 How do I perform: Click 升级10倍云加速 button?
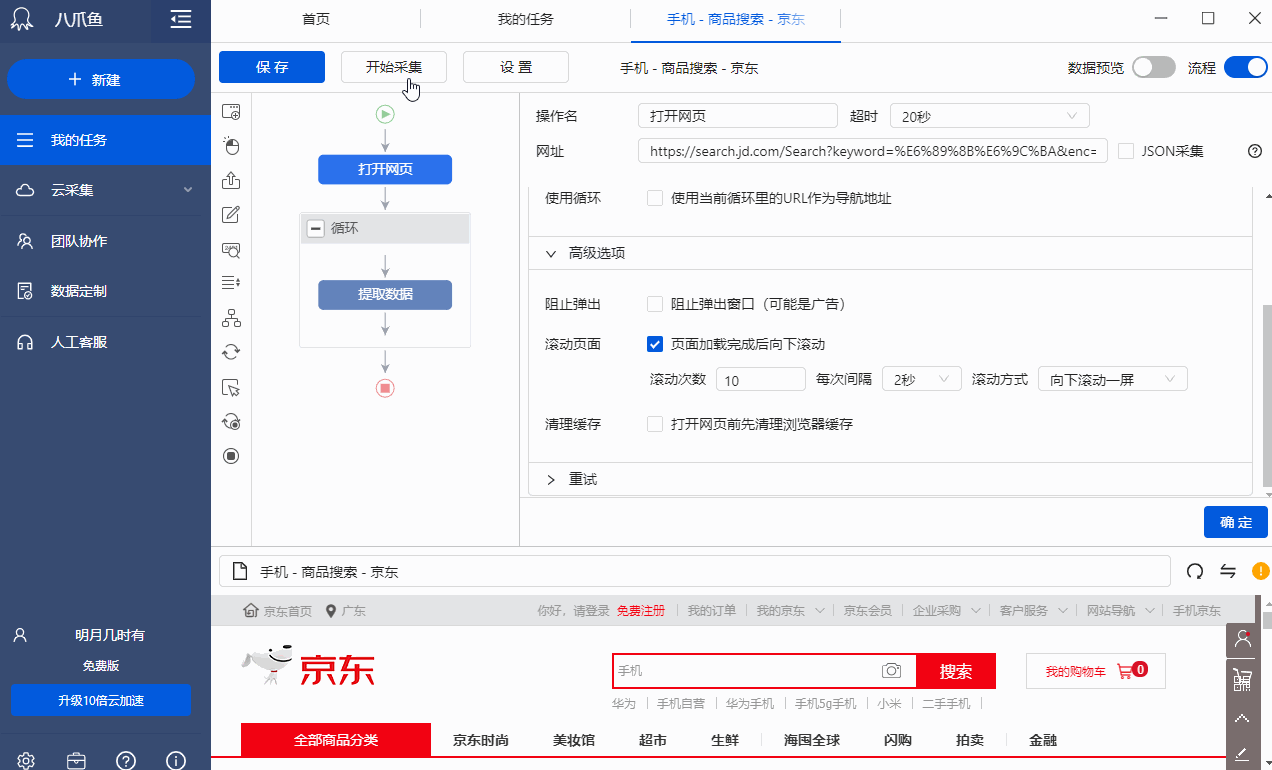(101, 700)
